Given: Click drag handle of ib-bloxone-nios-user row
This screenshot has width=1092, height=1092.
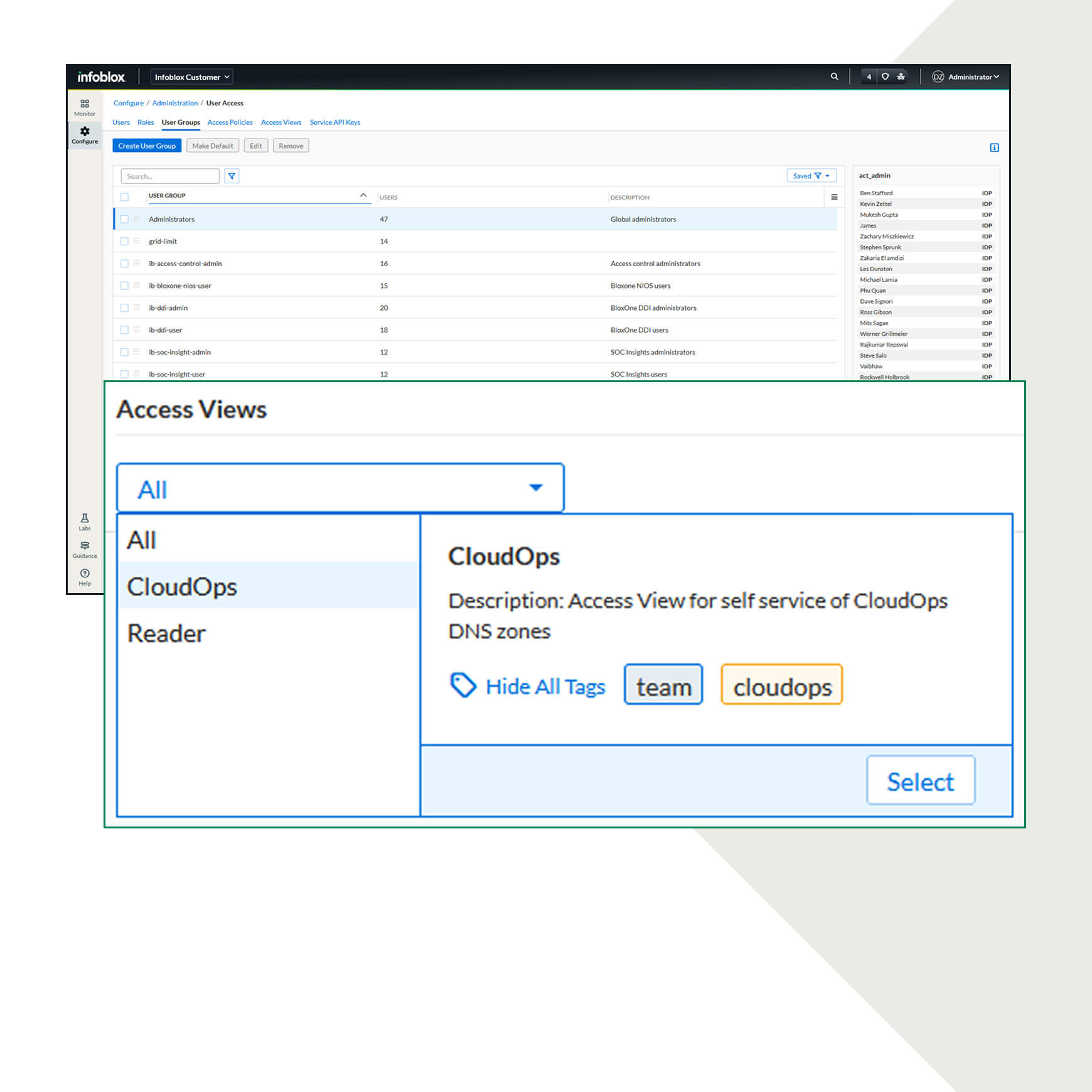Looking at the screenshot, I should pos(136,285).
